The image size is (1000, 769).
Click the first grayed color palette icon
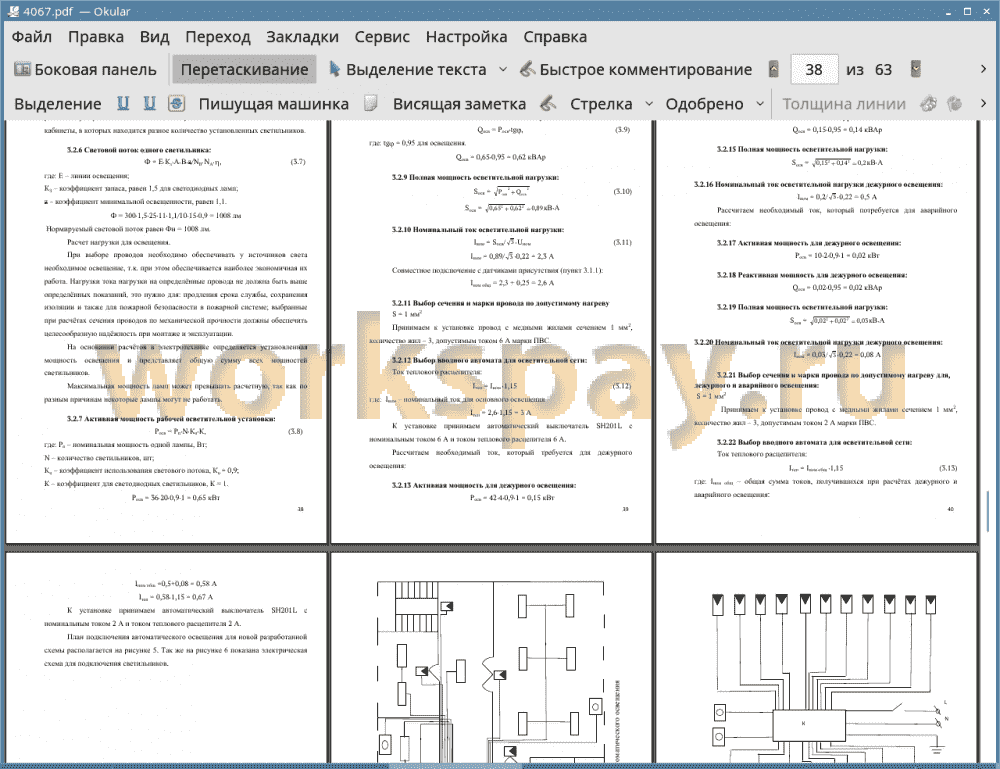coord(929,103)
